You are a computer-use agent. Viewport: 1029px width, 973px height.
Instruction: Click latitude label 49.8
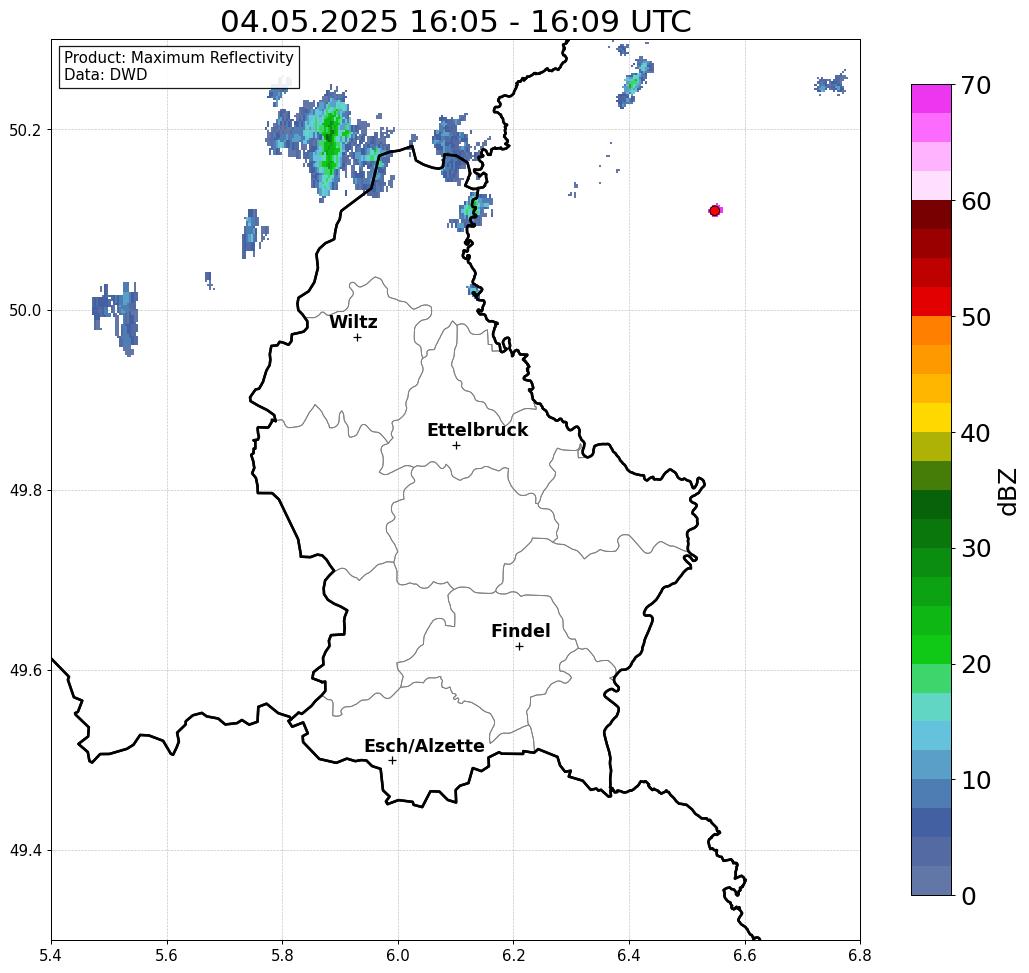click(25, 490)
